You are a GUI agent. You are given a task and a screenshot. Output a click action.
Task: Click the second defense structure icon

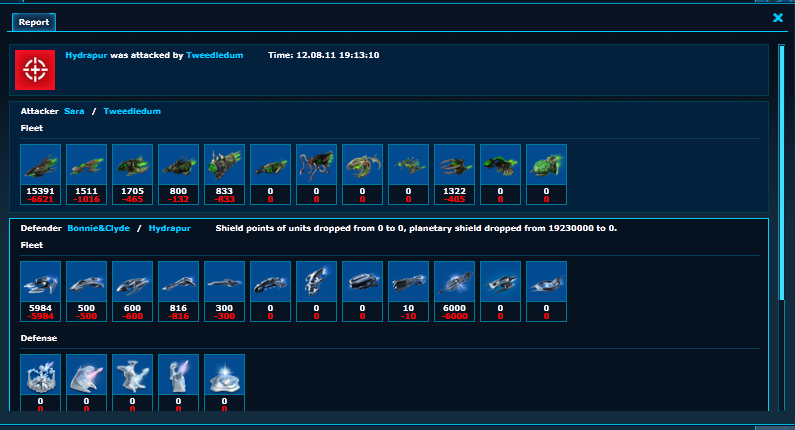coord(87,375)
